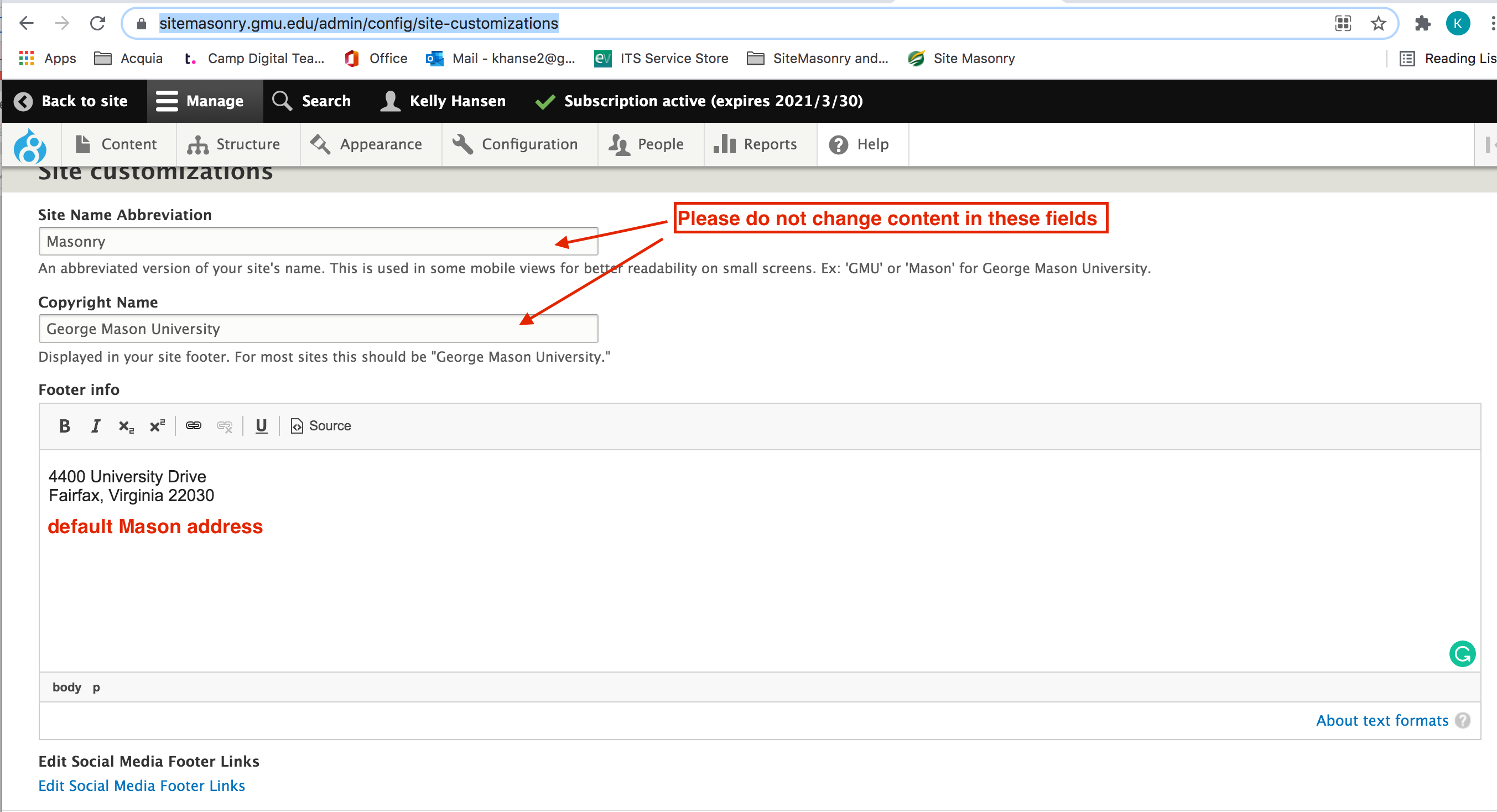Screen dimensions: 1497x812
Task: Open the About text formats link
Action: click(x=1382, y=720)
